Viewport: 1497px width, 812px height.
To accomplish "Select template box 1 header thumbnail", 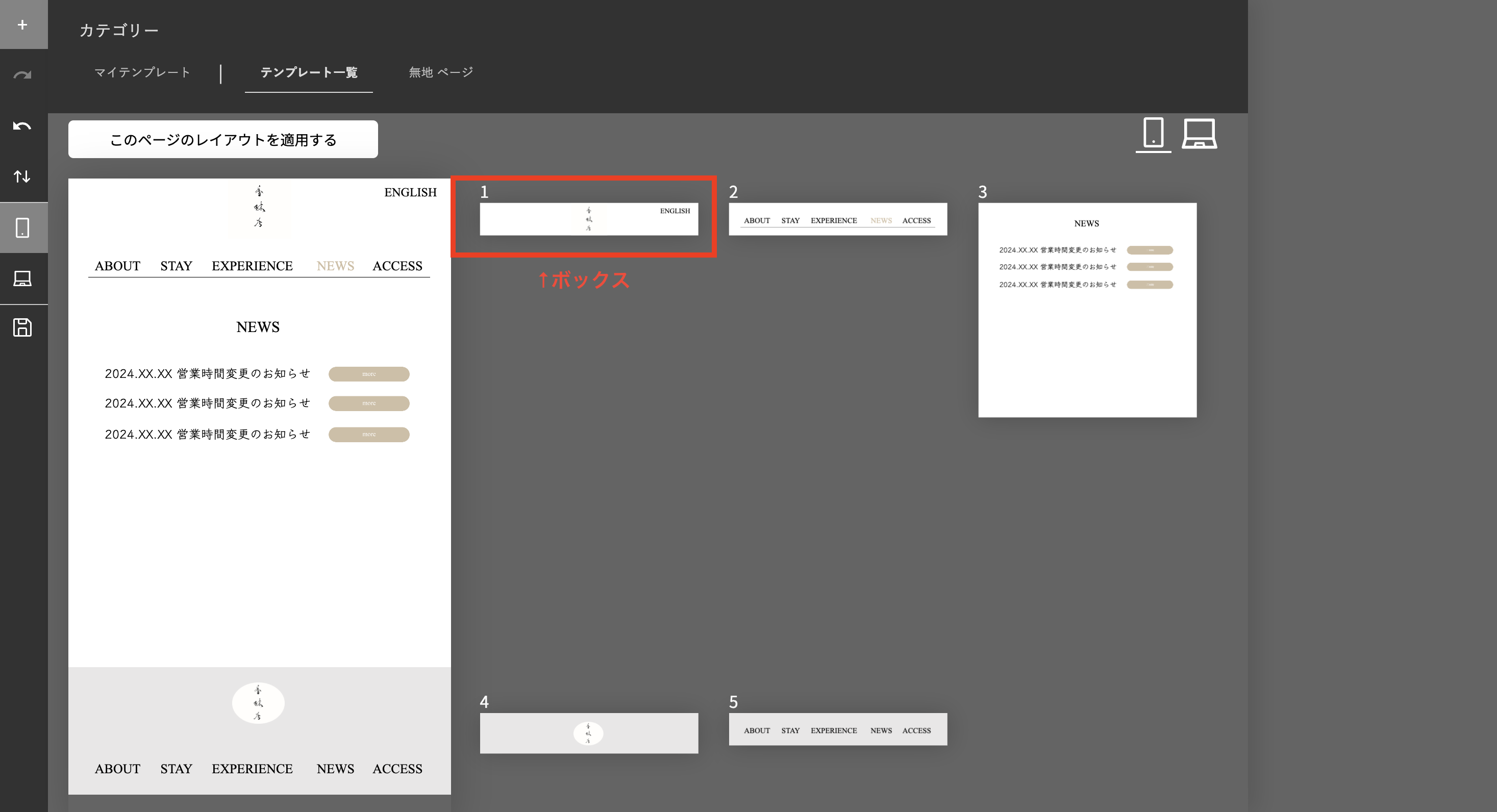I will (589, 219).
